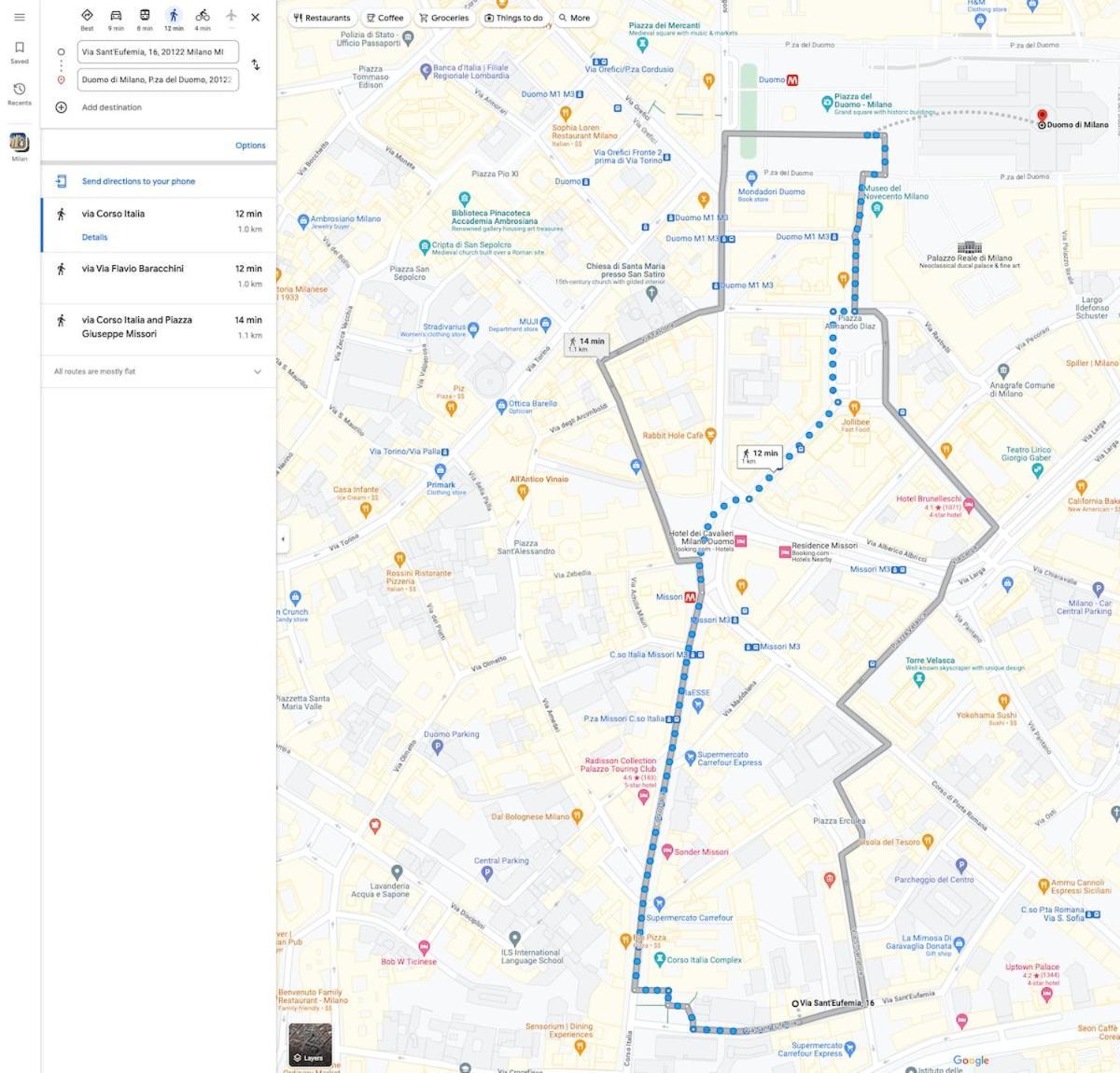Select route via Corso Italia
1120x1073 pixels.
click(159, 225)
